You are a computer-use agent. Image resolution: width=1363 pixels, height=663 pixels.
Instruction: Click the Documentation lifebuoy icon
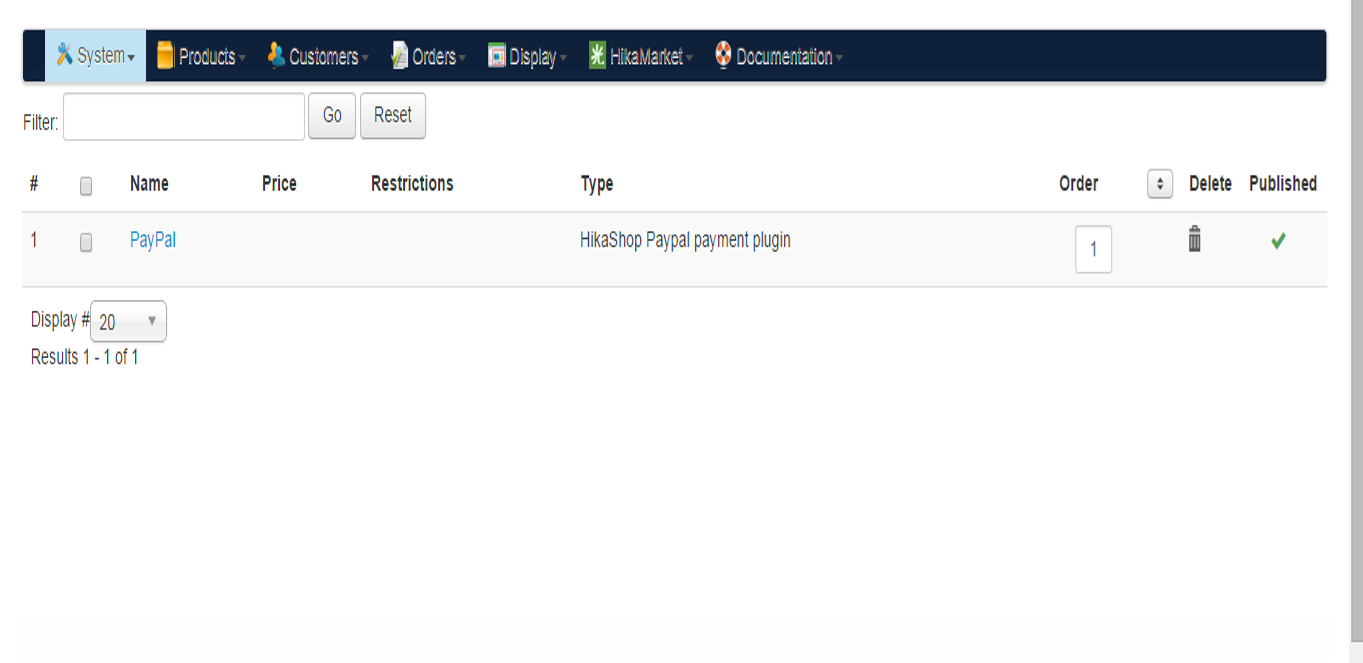click(723, 55)
